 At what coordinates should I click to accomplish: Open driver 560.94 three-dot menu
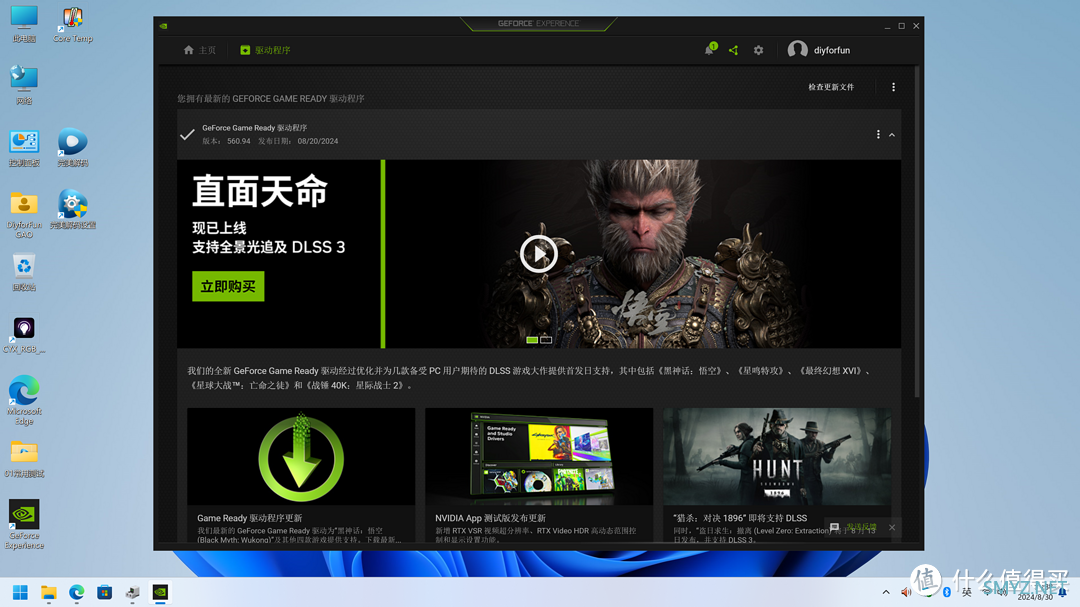pyautogui.click(x=878, y=134)
